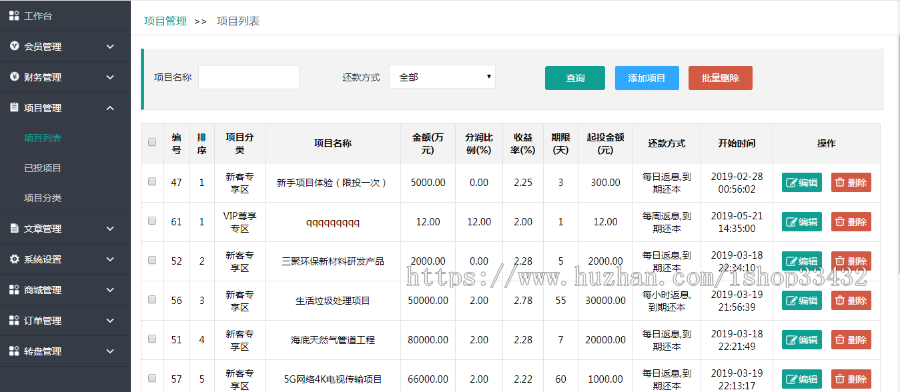Check the box for project 52
The width and height of the screenshot is (900, 392).
coord(152,260)
